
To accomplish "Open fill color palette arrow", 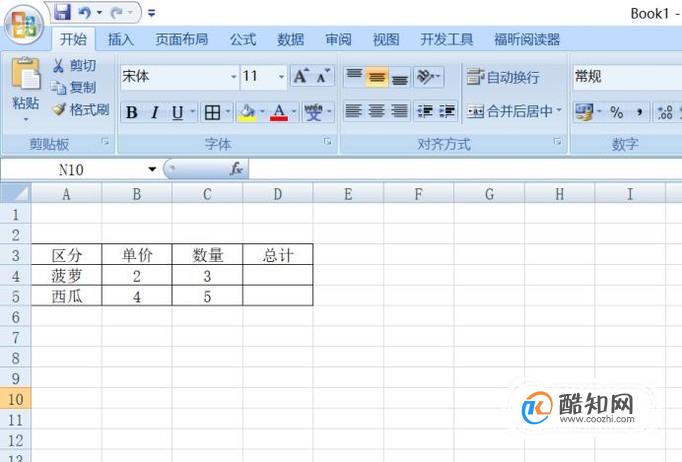I will (x=262, y=112).
